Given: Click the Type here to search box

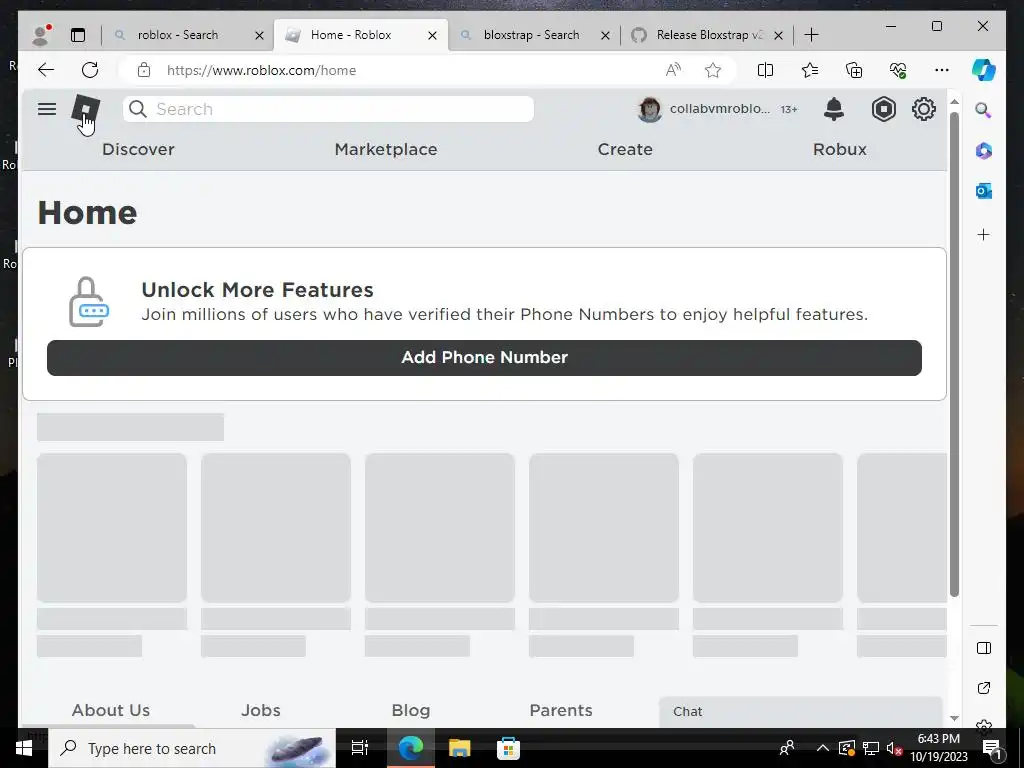Looking at the screenshot, I should 192,748.
